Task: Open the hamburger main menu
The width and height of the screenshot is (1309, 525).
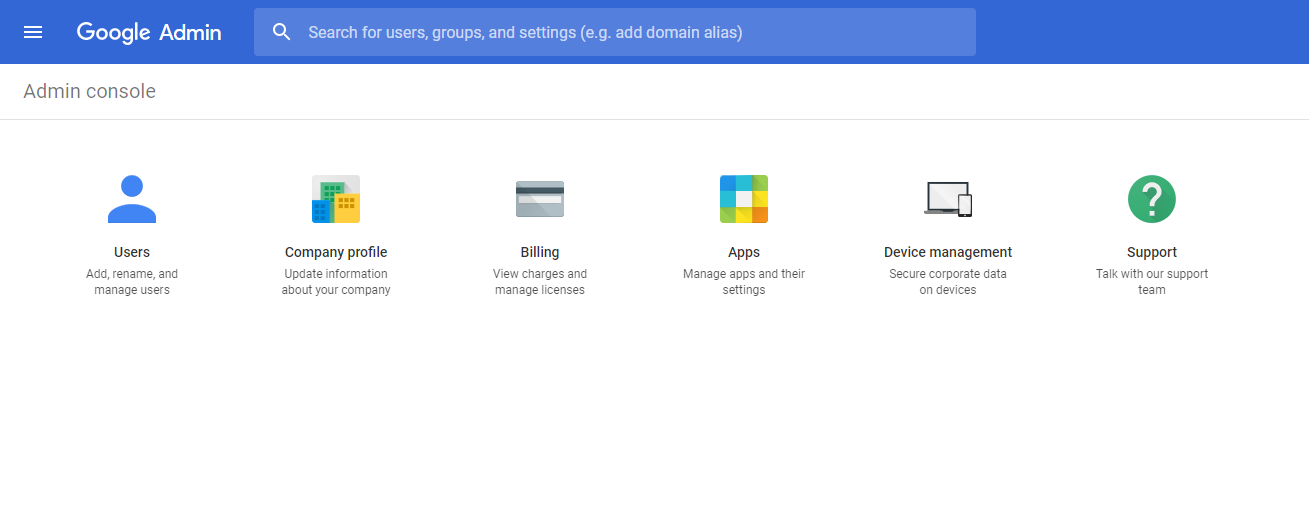Action: (x=33, y=32)
